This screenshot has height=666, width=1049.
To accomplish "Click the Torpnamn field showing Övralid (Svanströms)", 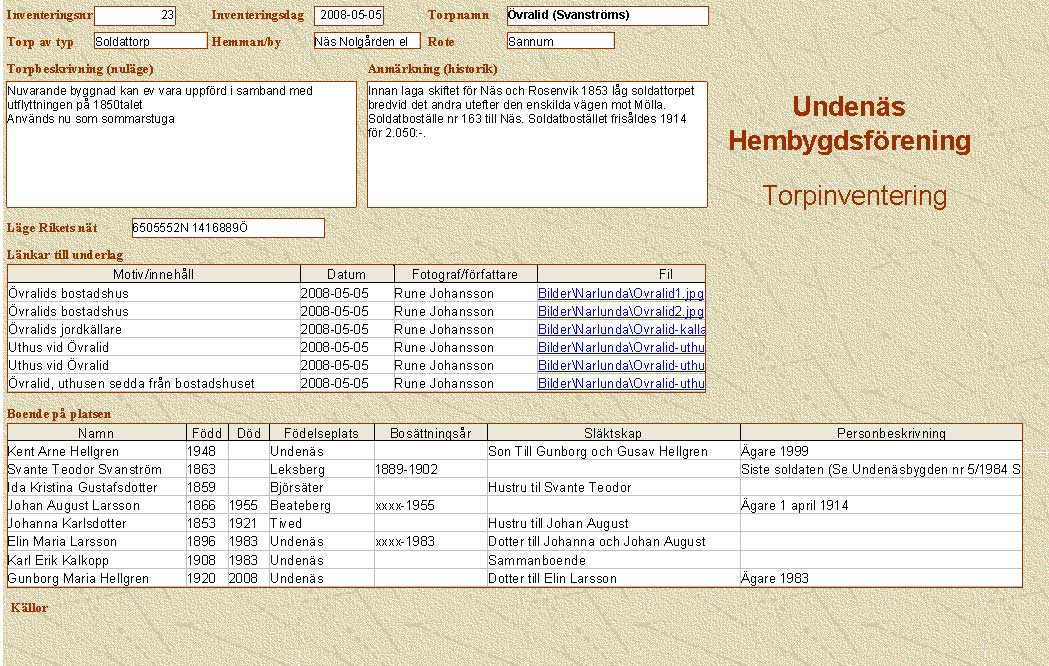I will (606, 16).
